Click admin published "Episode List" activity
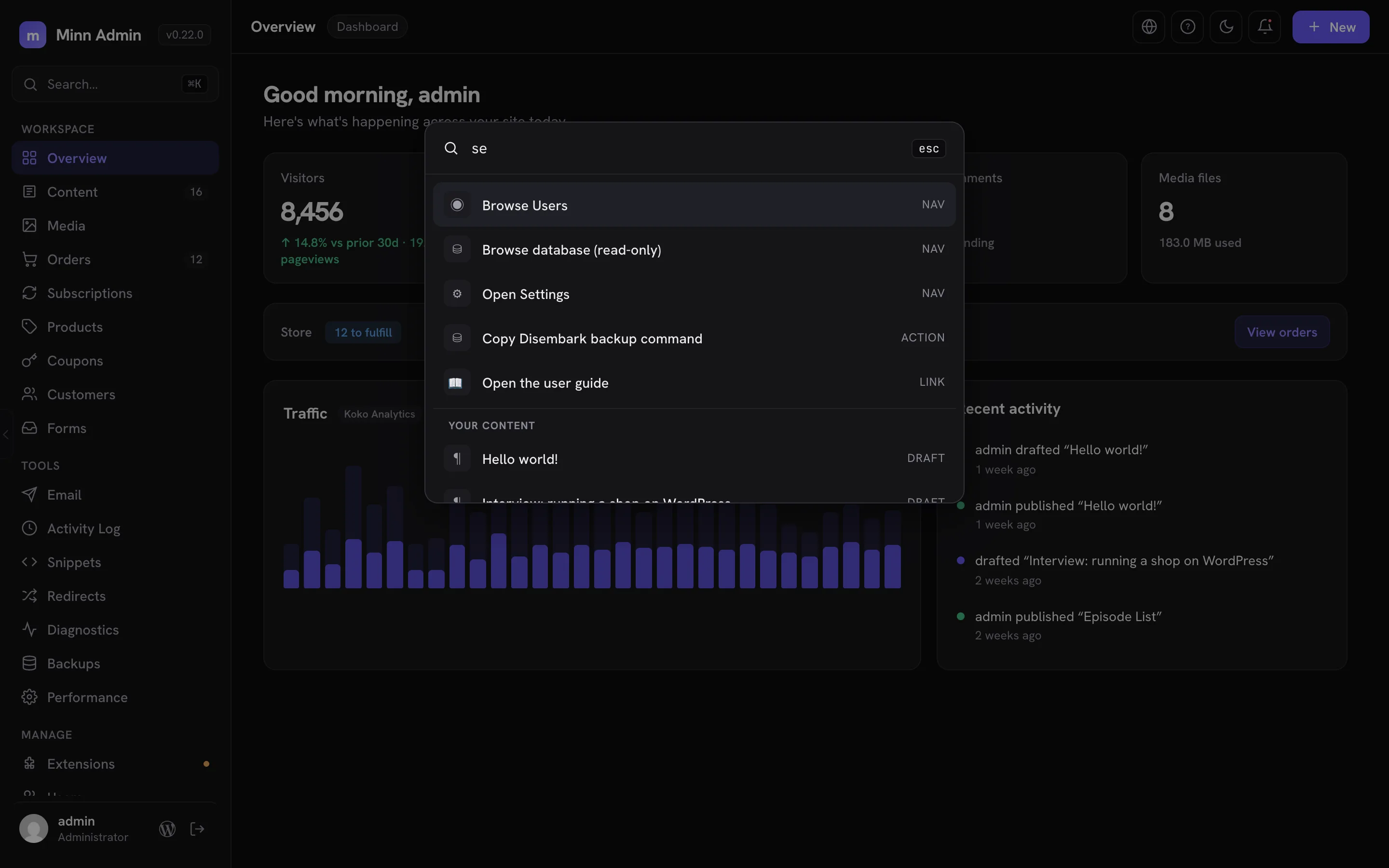This screenshot has width=1389, height=868. [1068, 617]
